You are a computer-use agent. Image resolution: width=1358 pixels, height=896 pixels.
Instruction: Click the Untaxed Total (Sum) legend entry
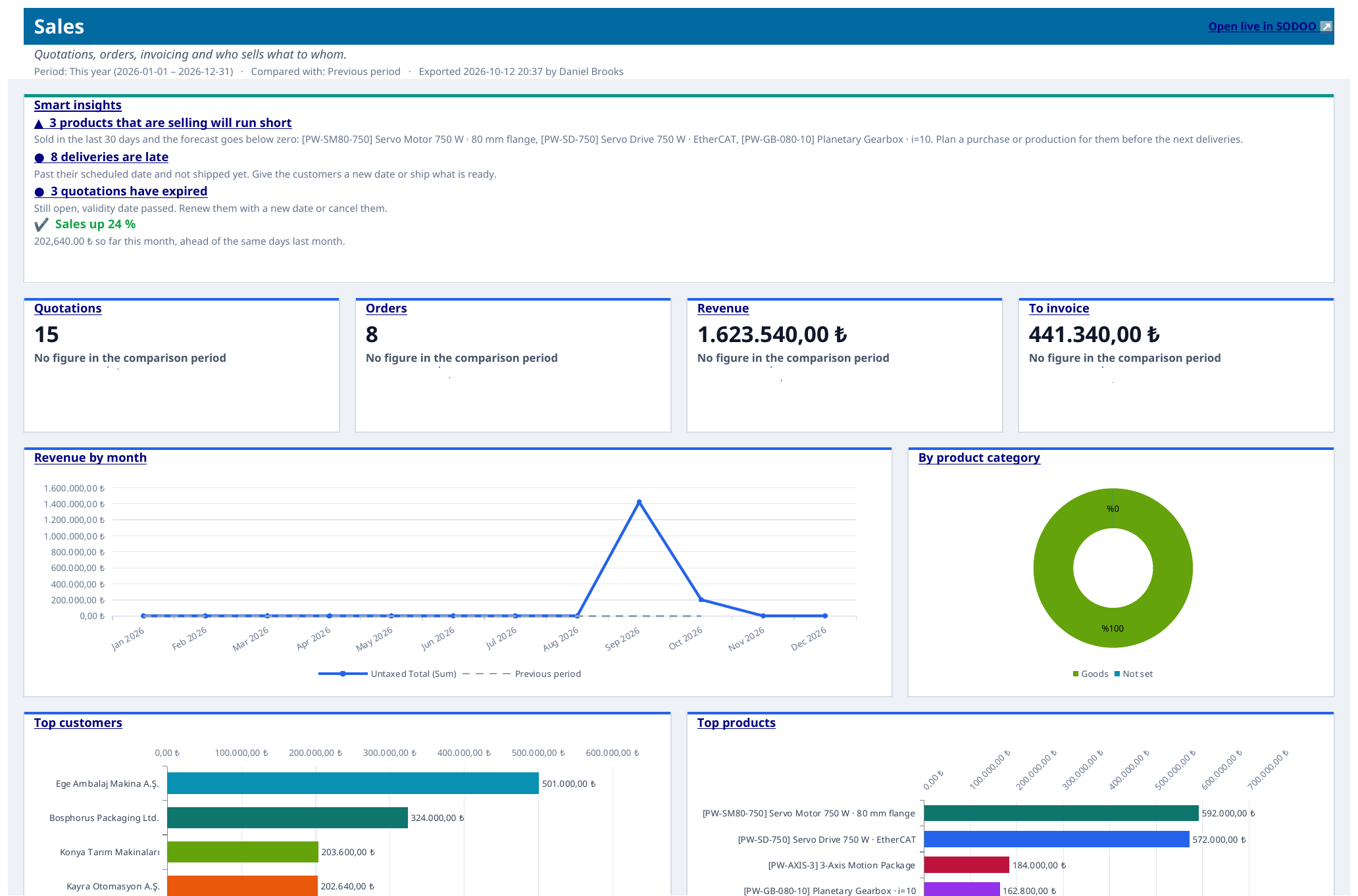388,674
